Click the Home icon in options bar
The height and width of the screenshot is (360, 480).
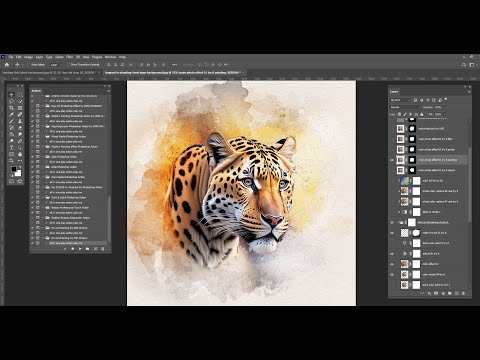pos(7,65)
